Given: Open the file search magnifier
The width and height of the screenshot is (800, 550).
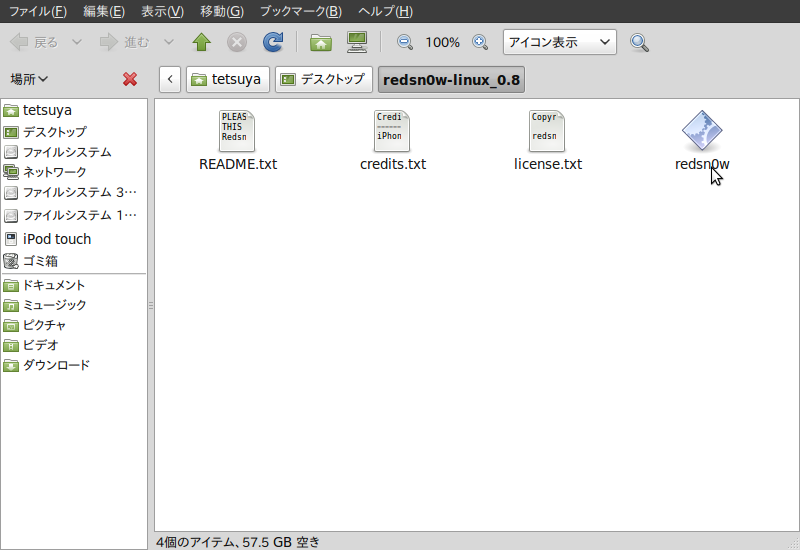Looking at the screenshot, I should (639, 43).
